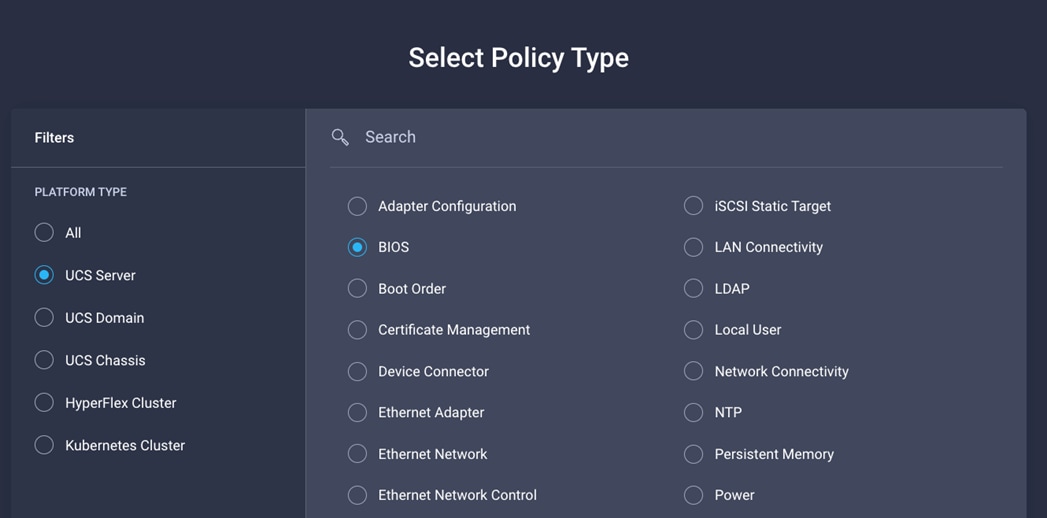
Task: Choose the Ethernet Network policy radio
Action: 357,454
